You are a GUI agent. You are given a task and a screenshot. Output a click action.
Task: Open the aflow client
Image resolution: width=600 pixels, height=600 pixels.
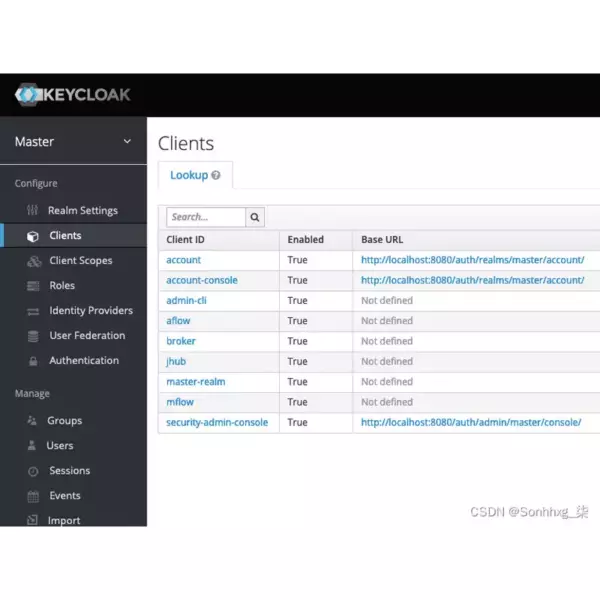click(x=178, y=321)
